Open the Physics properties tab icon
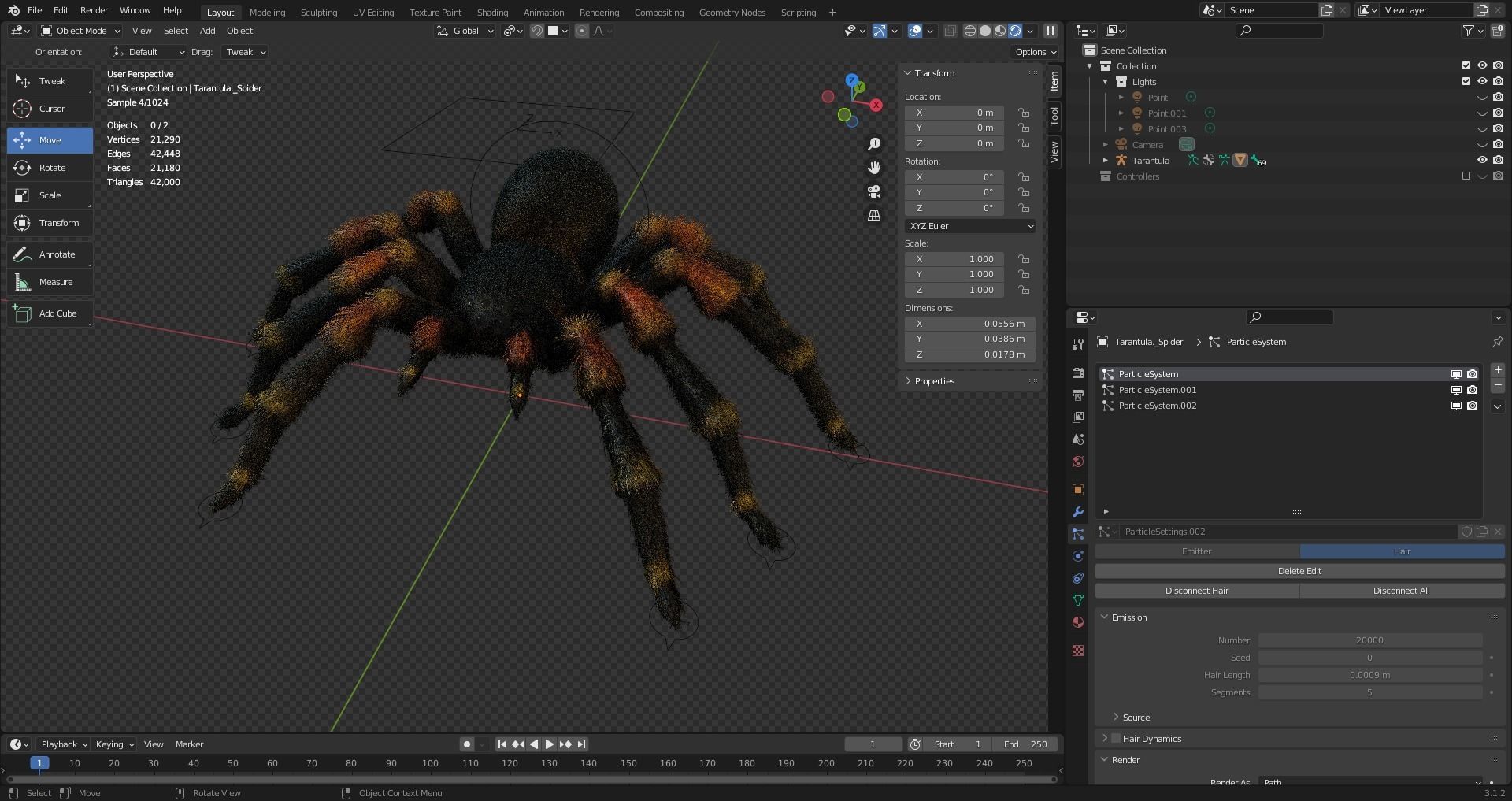The width and height of the screenshot is (1512, 801). [x=1078, y=556]
